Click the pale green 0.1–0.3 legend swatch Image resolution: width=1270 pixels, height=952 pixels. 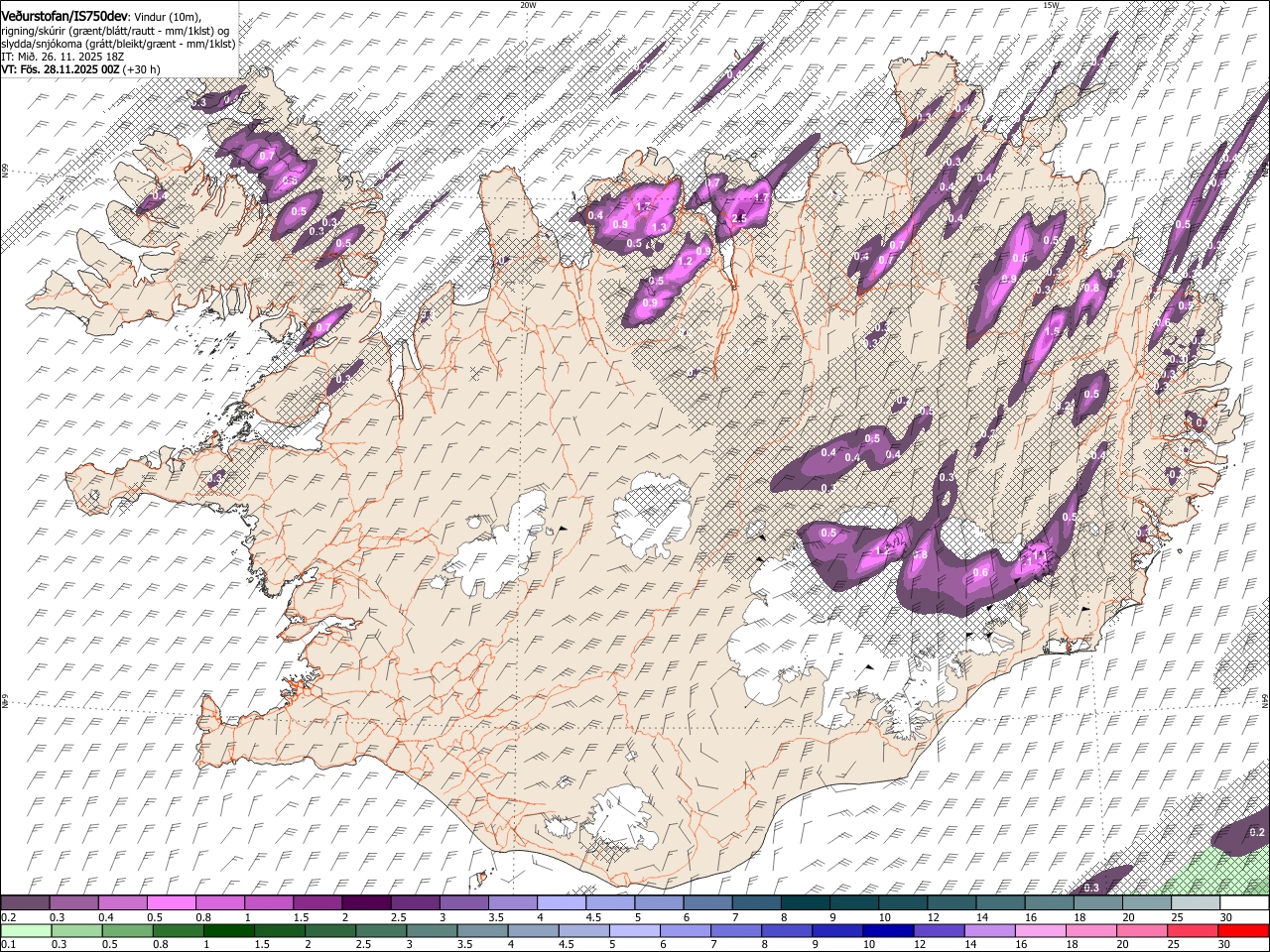25,931
